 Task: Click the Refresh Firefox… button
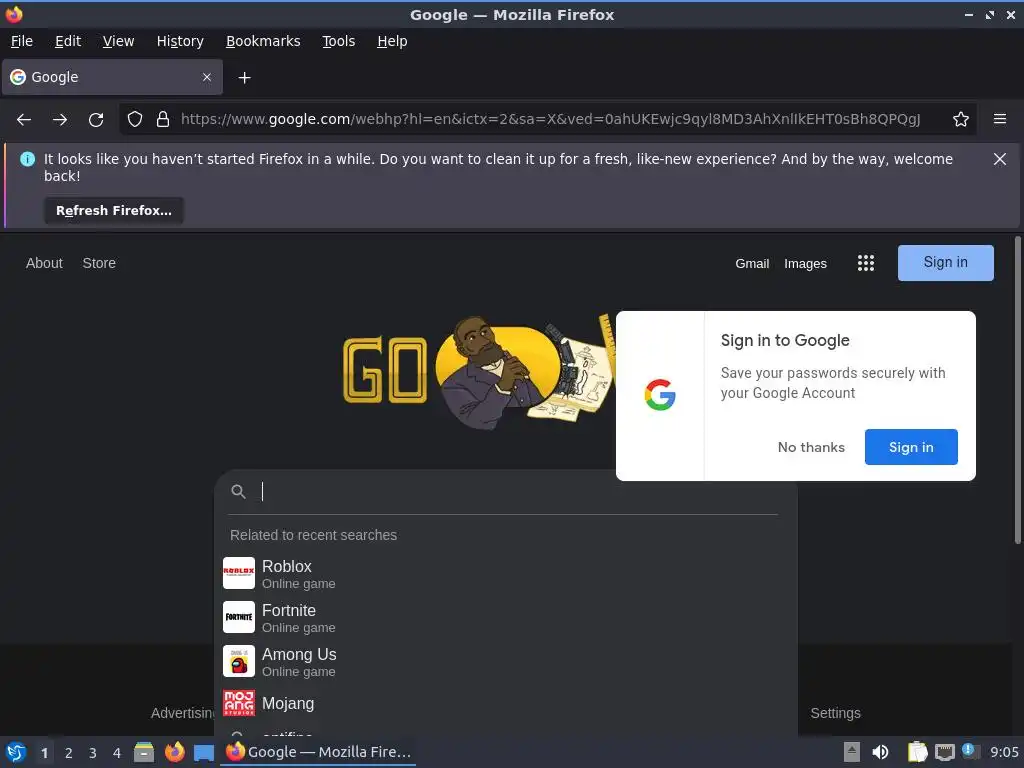pyautogui.click(x=114, y=210)
